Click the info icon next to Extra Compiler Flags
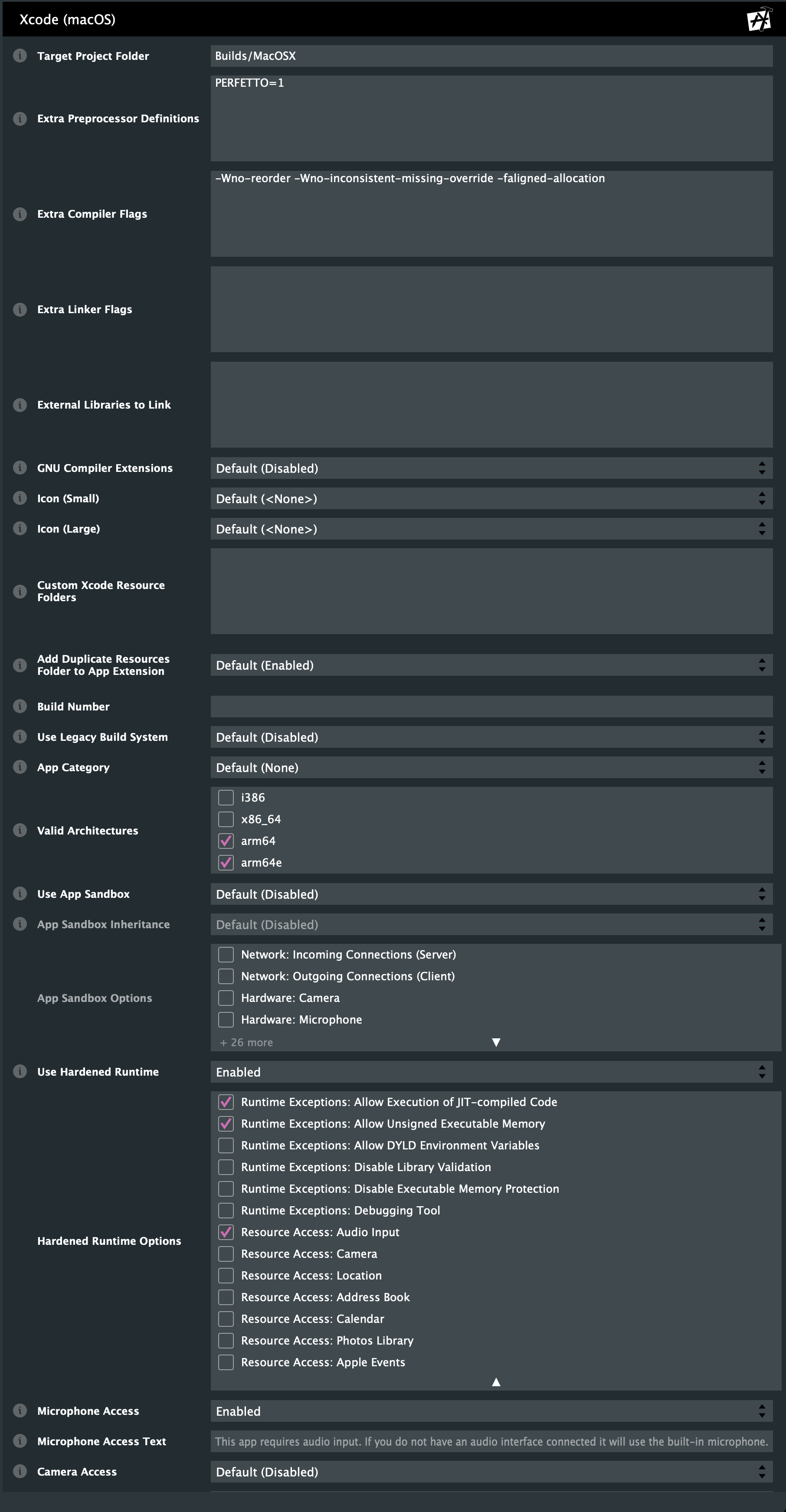Screen dimensions: 786x1512 pyautogui.click(x=20, y=214)
